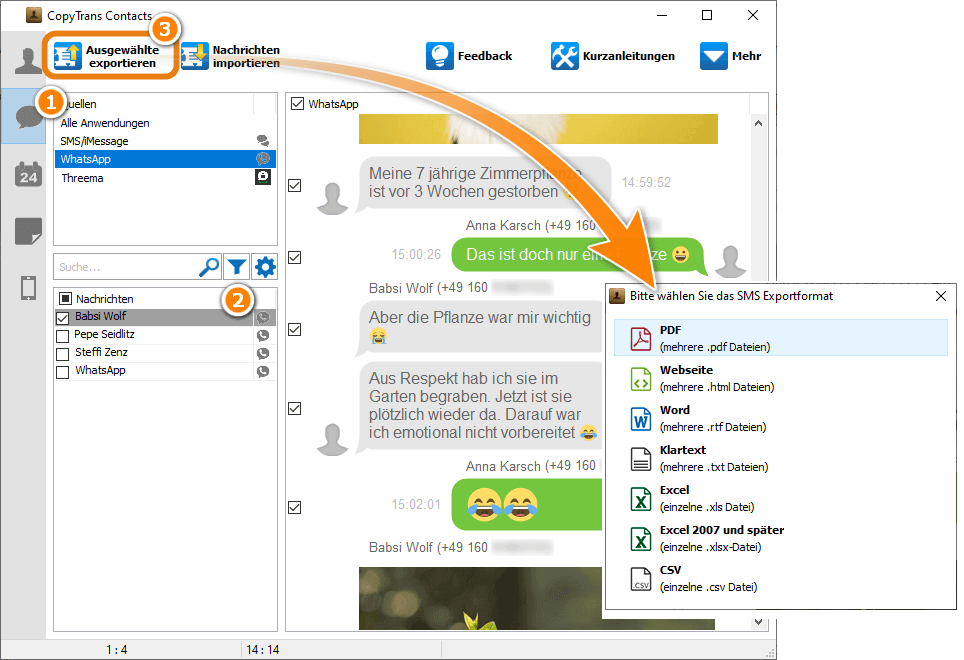The width and height of the screenshot is (964, 660).
Task: Click the SMS/iMessage bubbles icon
Action: tap(263, 141)
